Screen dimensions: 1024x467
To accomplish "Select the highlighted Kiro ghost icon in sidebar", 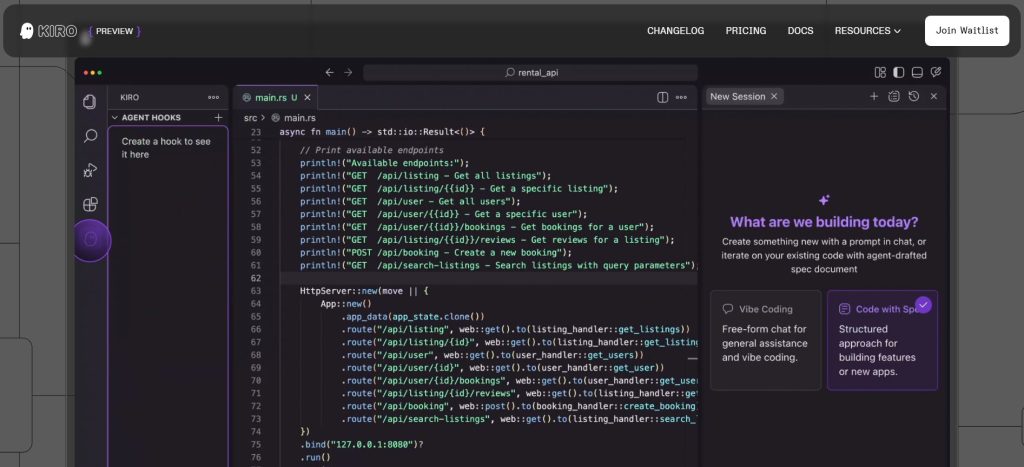I will click(x=91, y=240).
